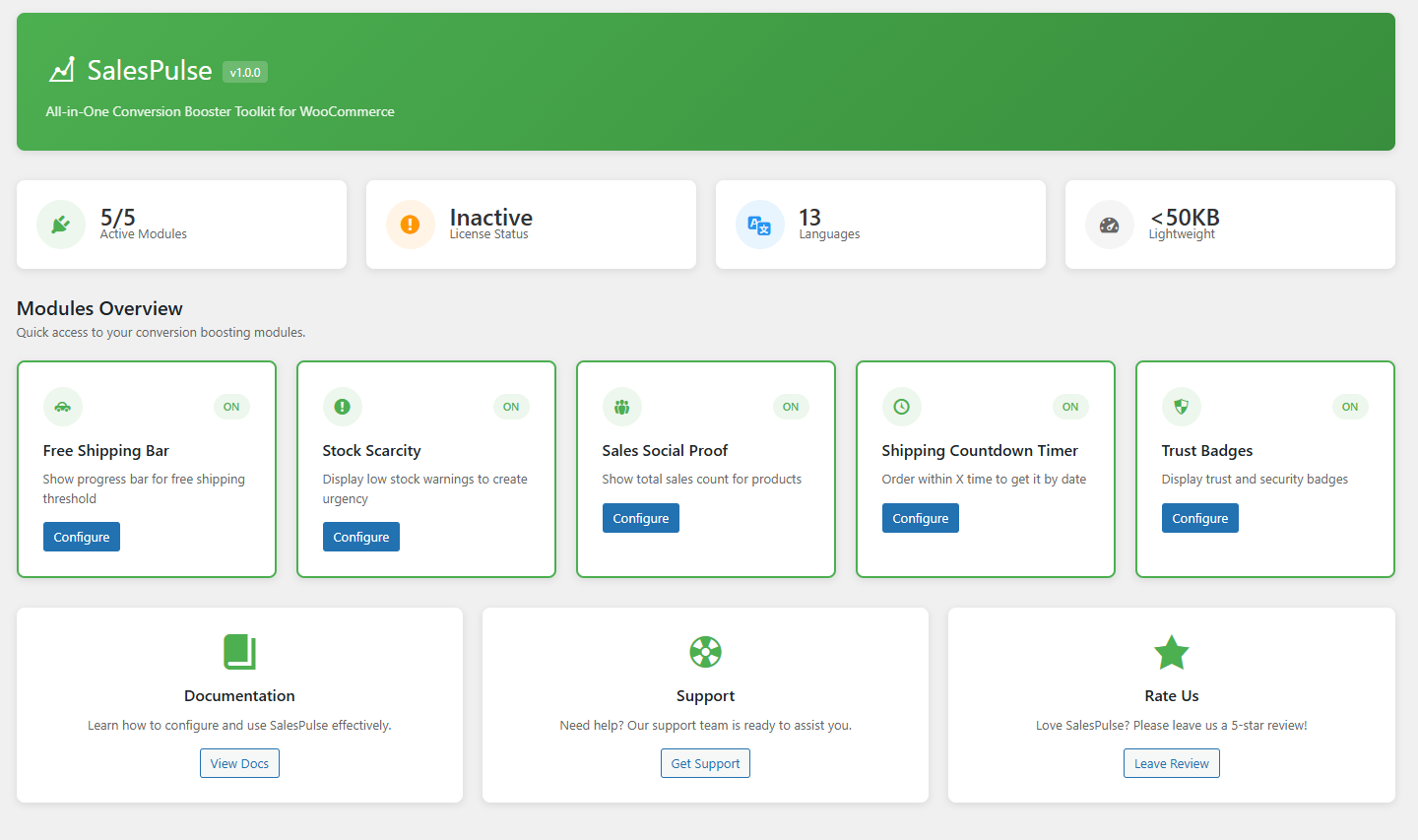Image resolution: width=1418 pixels, height=840 pixels.
Task: Click the SalesPulse line-chart logo icon
Action: point(62,69)
